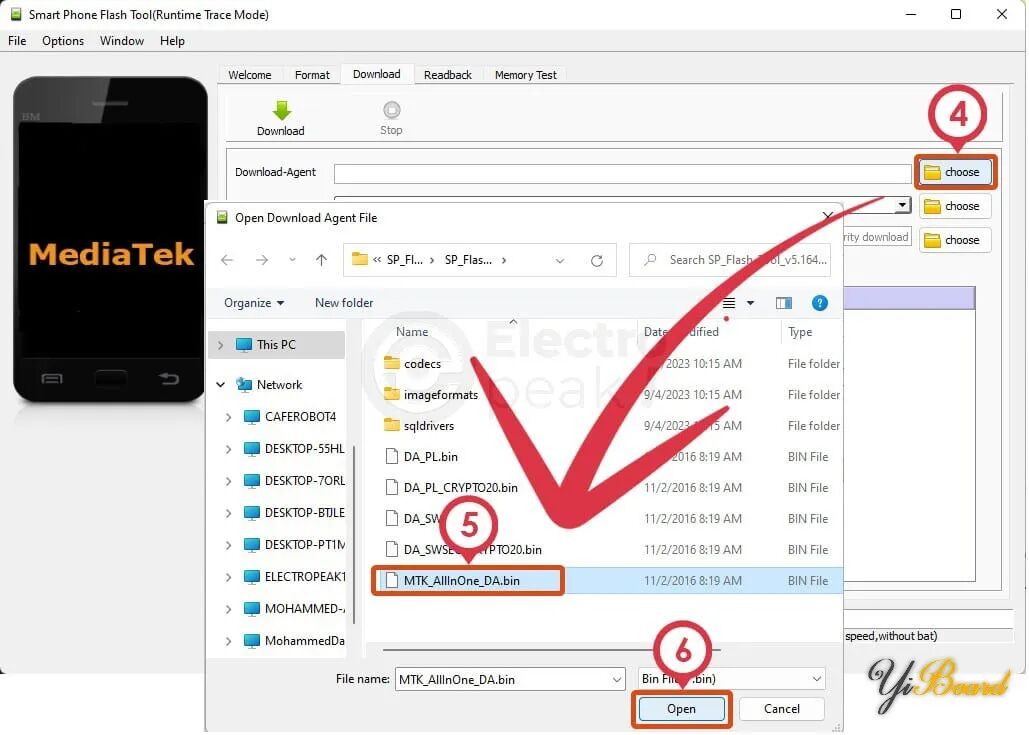Open the codecs folder

click(x=422, y=364)
